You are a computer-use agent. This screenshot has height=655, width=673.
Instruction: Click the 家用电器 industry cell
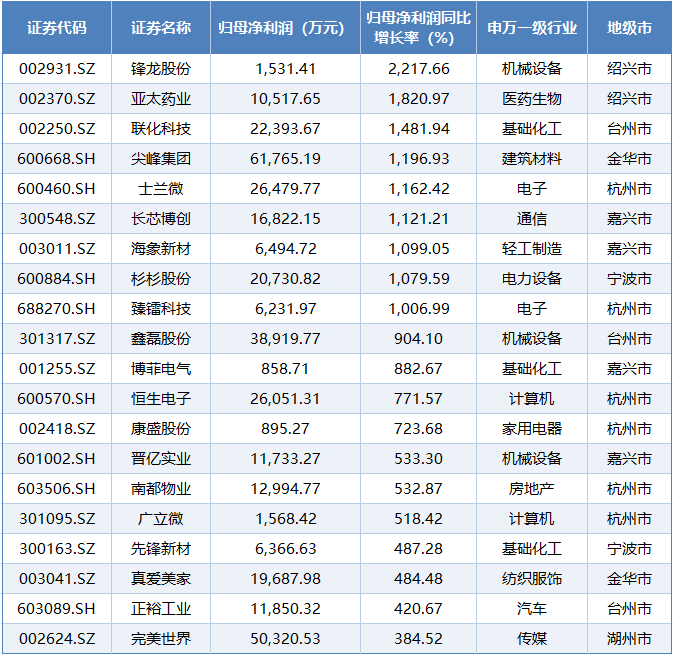tap(532, 429)
